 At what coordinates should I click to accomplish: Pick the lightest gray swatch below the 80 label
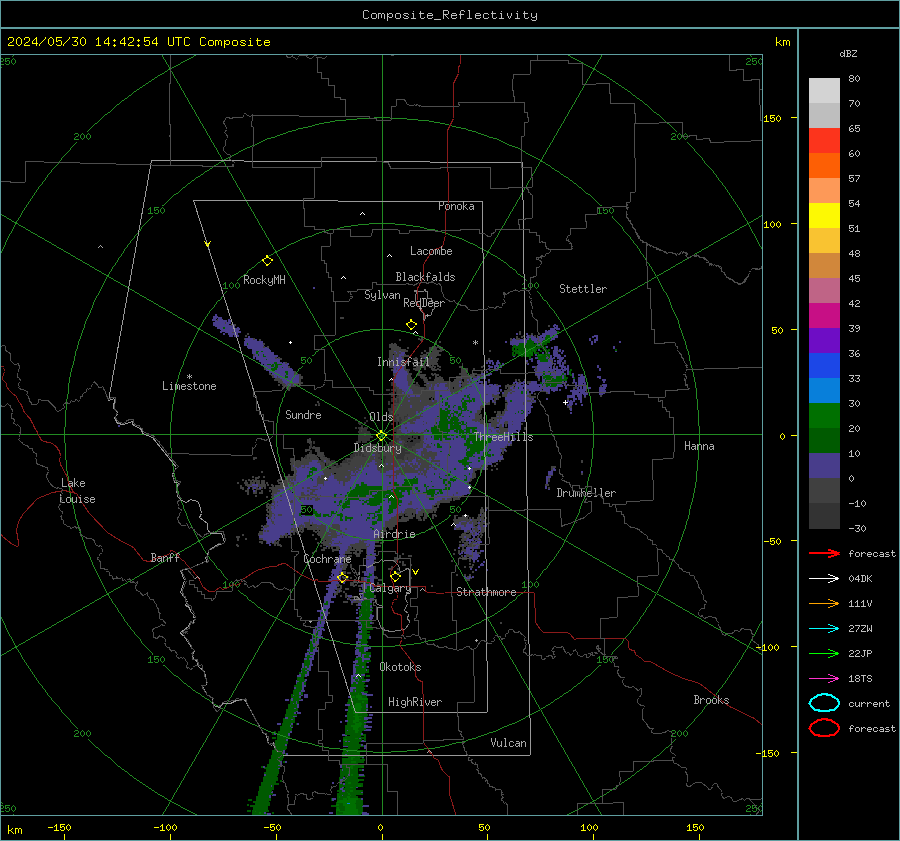coord(824,90)
